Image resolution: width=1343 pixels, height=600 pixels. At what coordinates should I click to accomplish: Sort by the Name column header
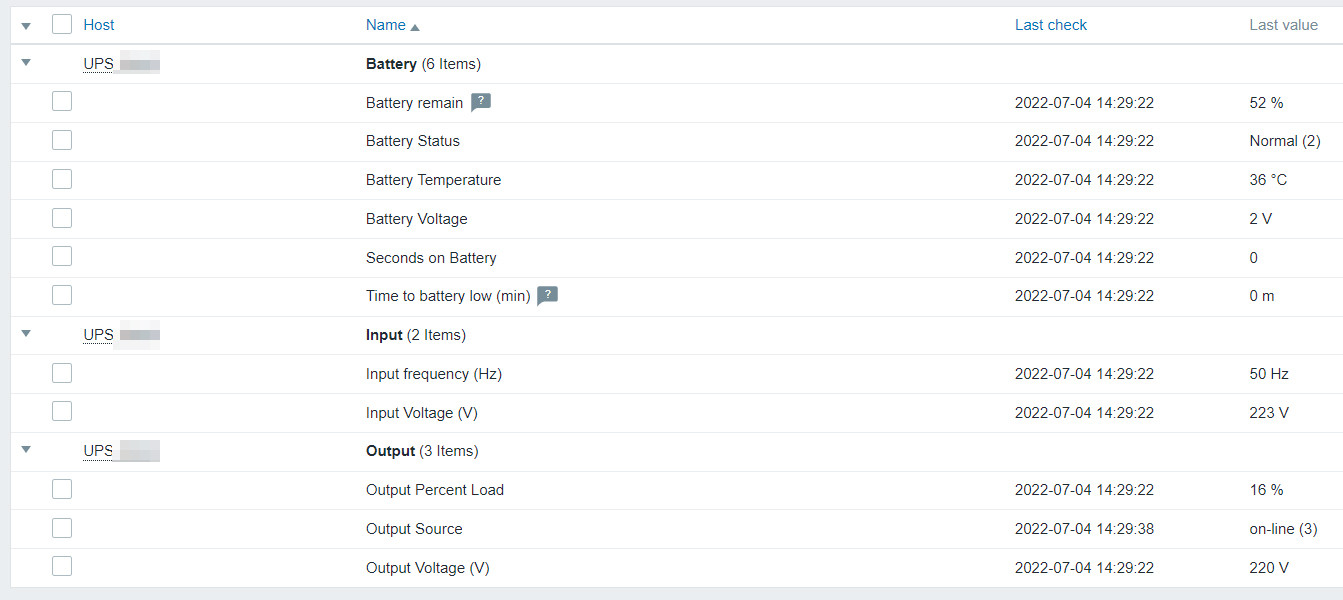point(385,25)
